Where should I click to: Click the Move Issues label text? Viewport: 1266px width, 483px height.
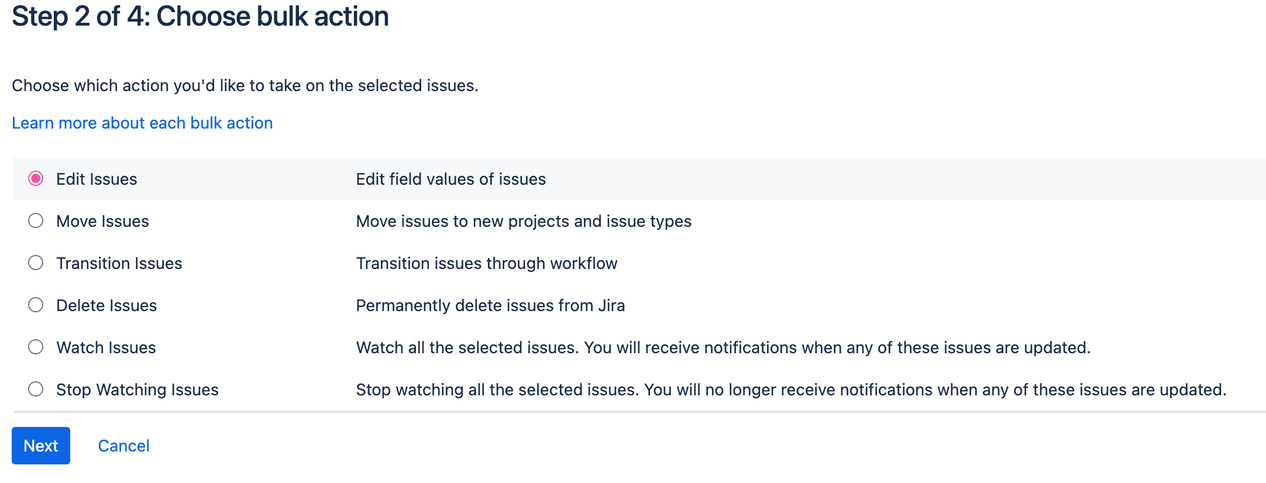click(103, 221)
